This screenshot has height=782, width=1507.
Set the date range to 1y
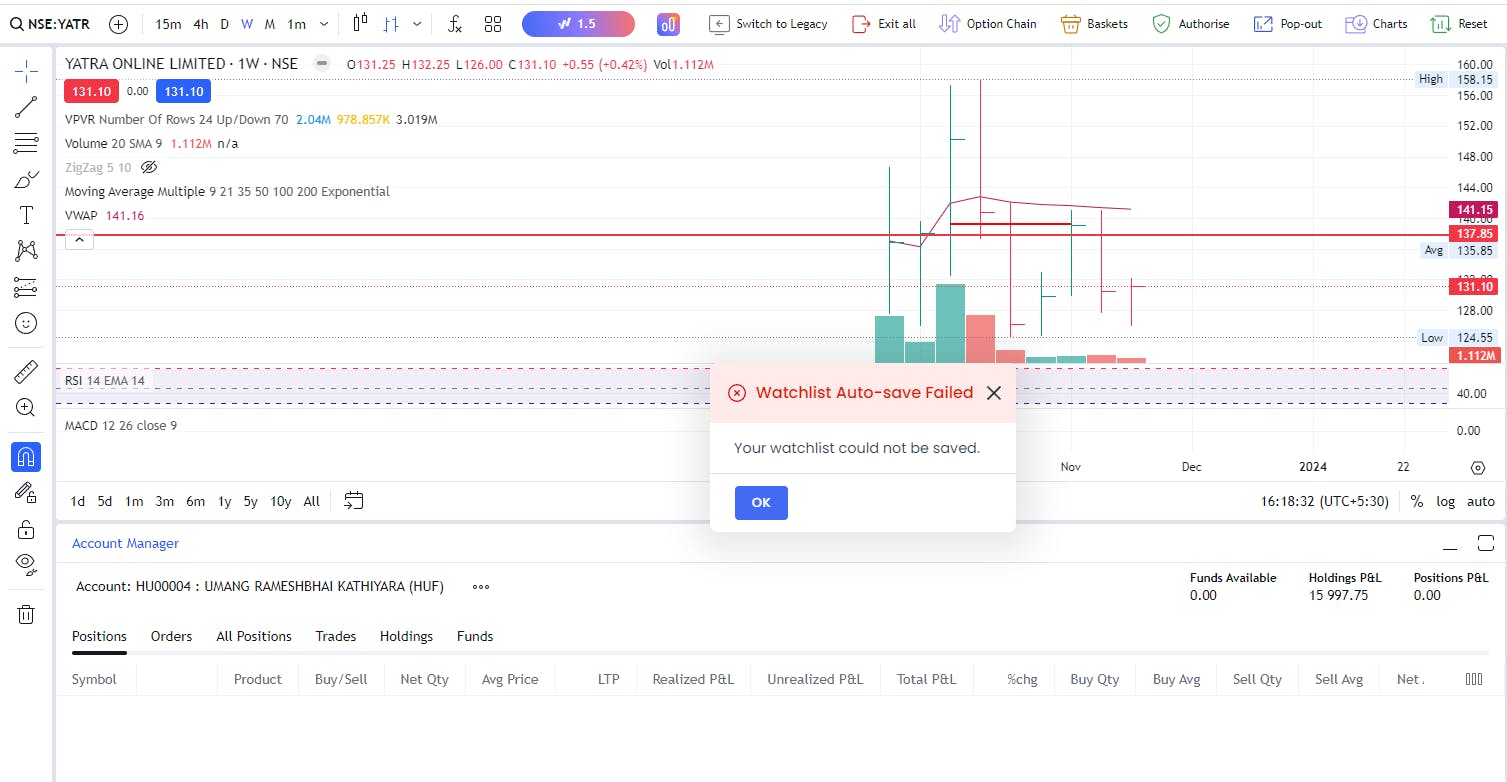coord(225,502)
